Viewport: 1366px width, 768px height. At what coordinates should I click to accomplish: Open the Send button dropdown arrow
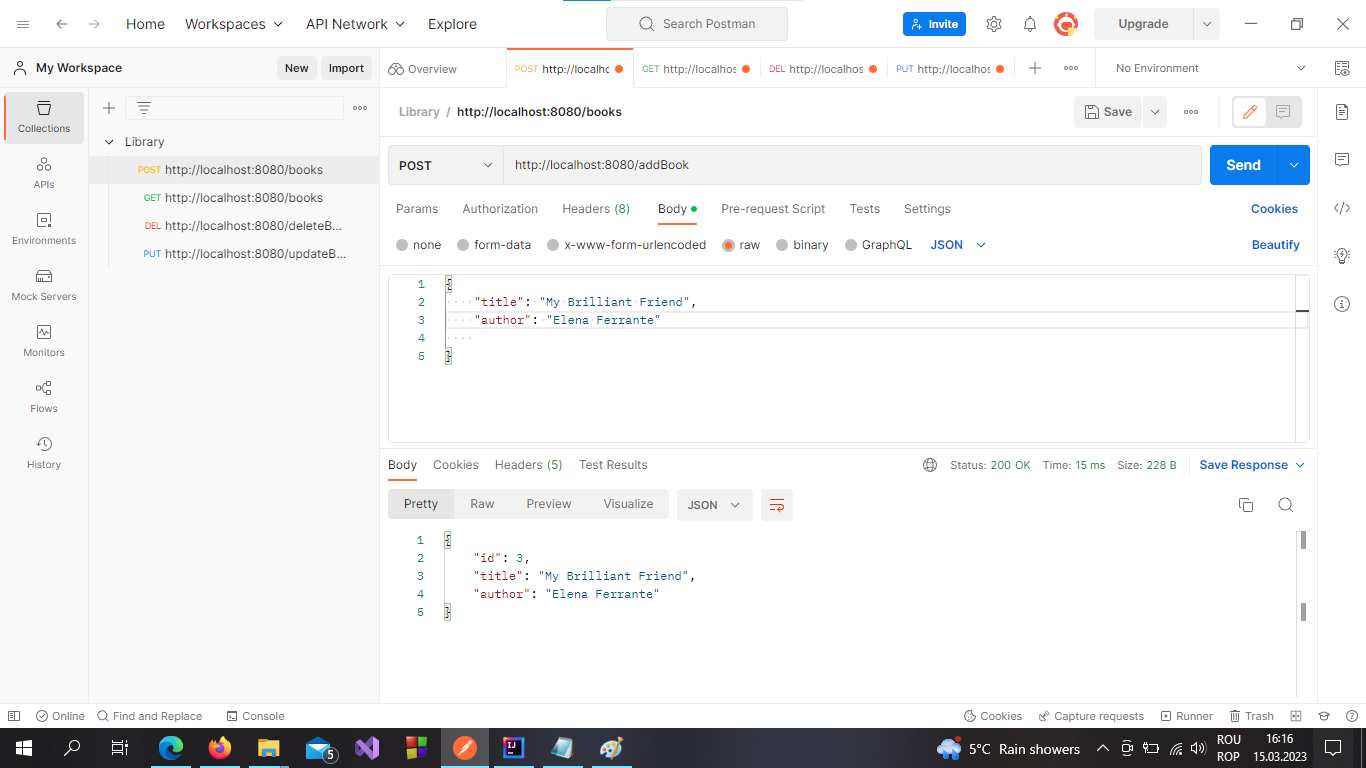pos(1294,165)
